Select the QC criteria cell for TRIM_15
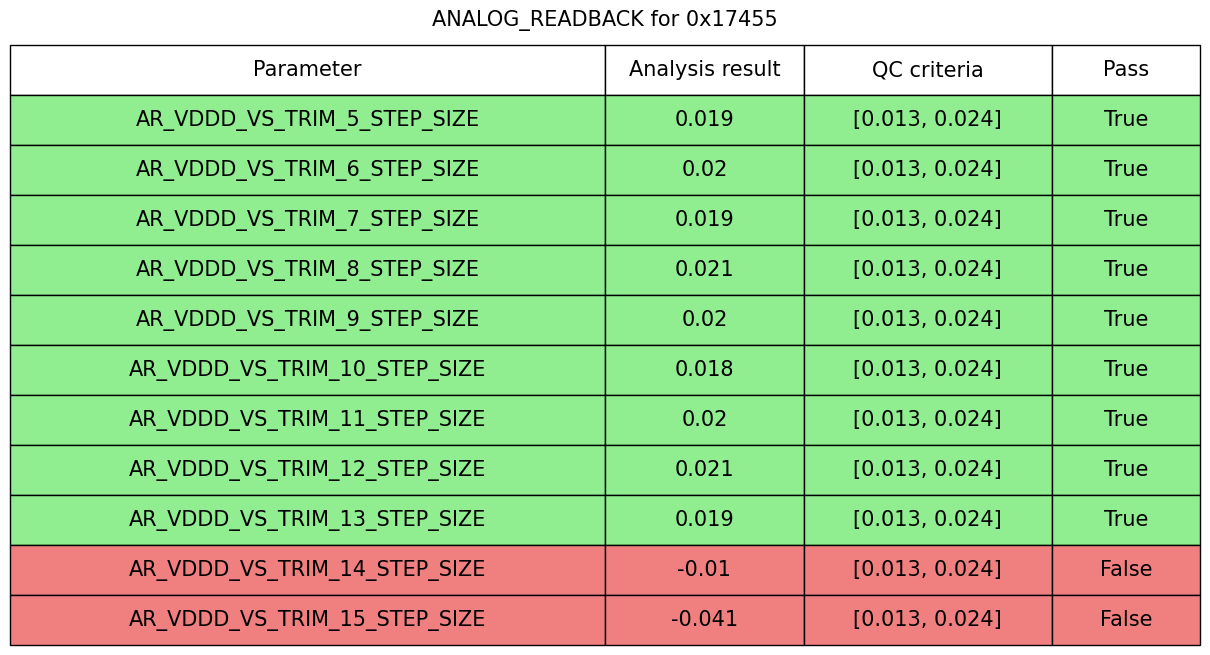This screenshot has height=655, width=1210. pos(927,620)
